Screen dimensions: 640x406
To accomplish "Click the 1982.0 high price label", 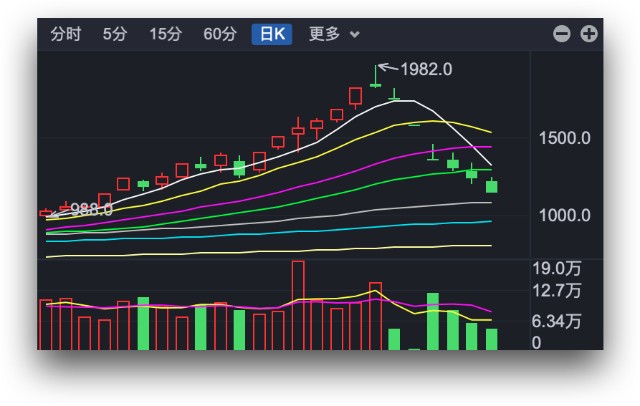I will pos(426,69).
